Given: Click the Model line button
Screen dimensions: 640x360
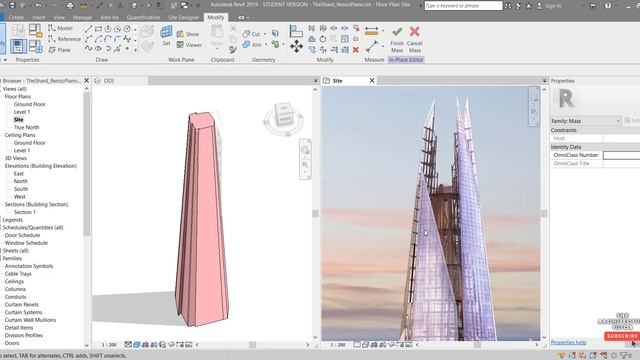Looking at the screenshot, I should [x=60, y=28].
